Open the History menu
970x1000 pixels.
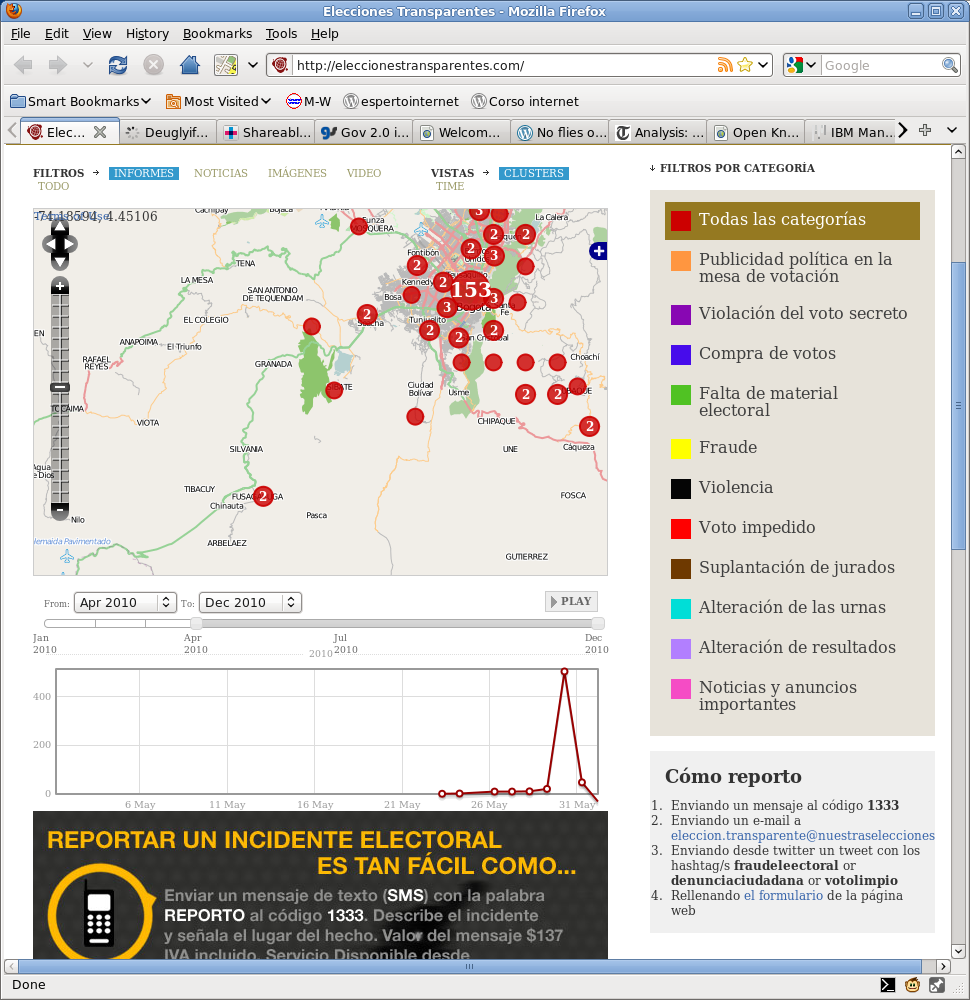[x=147, y=34]
